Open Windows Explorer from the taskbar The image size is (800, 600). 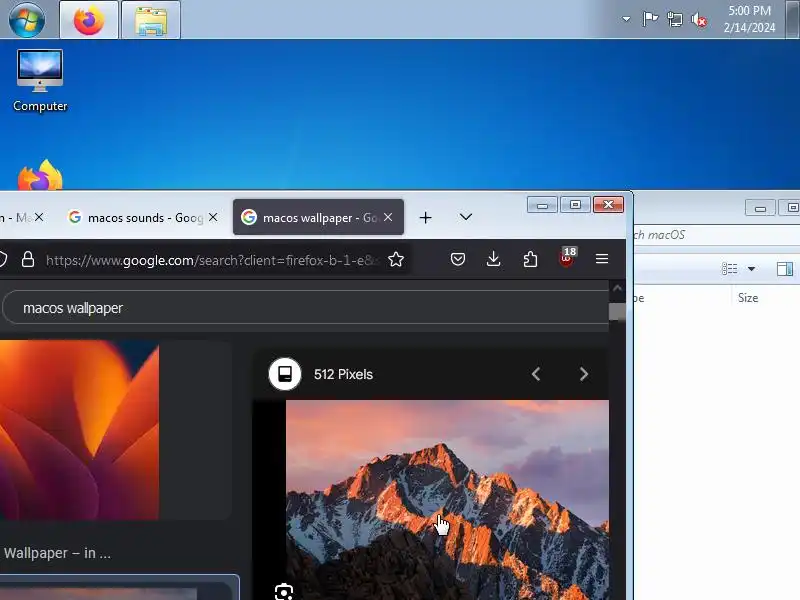(x=151, y=20)
